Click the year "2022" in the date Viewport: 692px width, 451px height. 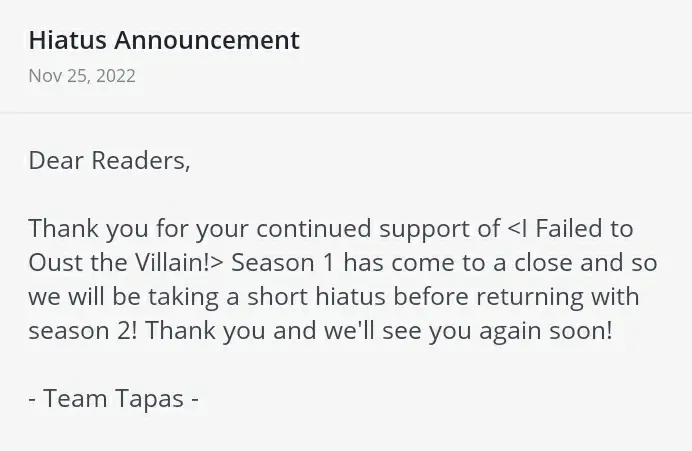click(x=114, y=76)
